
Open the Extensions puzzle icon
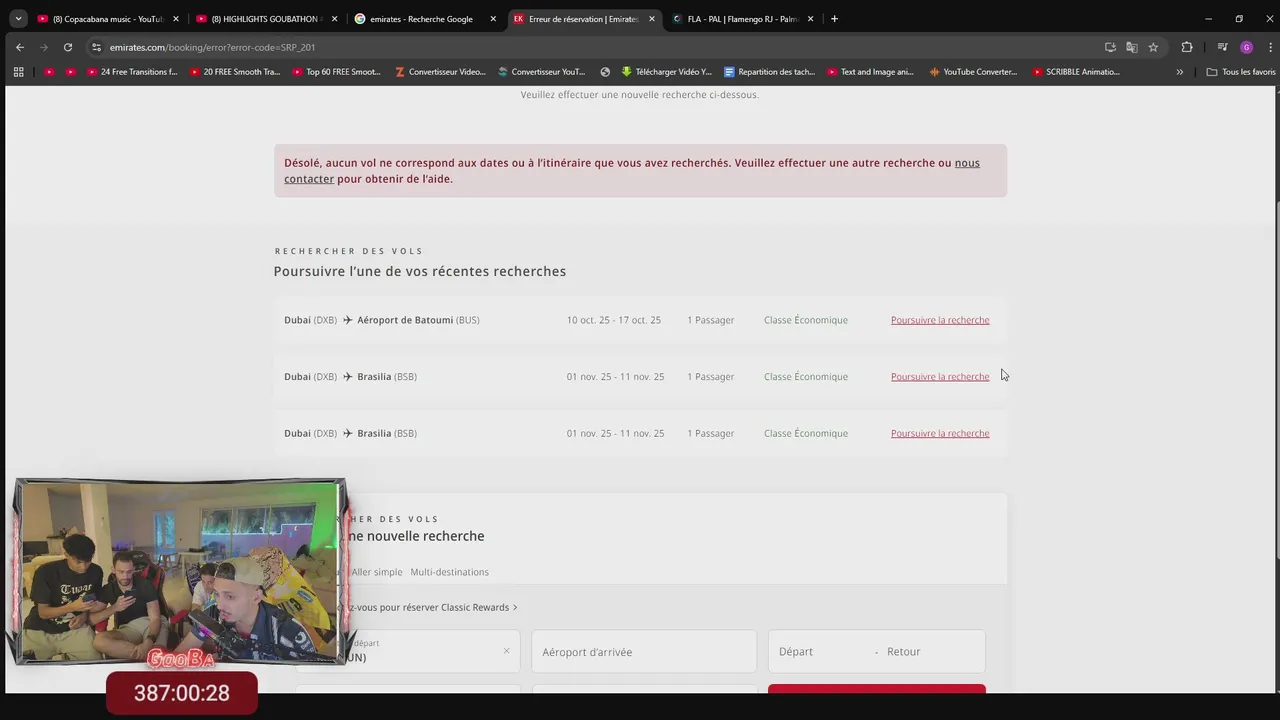[x=1187, y=47]
